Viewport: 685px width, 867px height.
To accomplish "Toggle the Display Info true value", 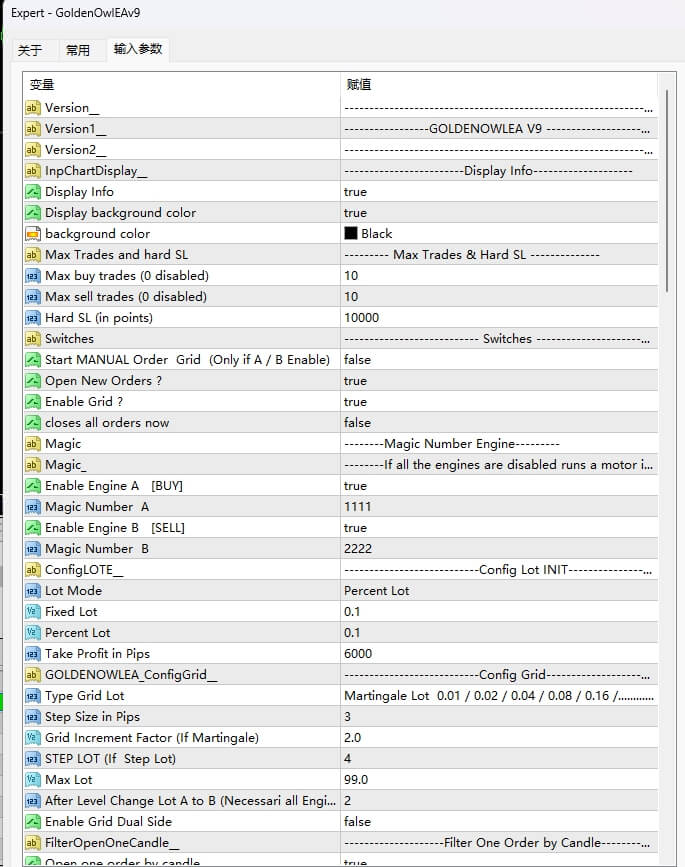I will (499, 192).
